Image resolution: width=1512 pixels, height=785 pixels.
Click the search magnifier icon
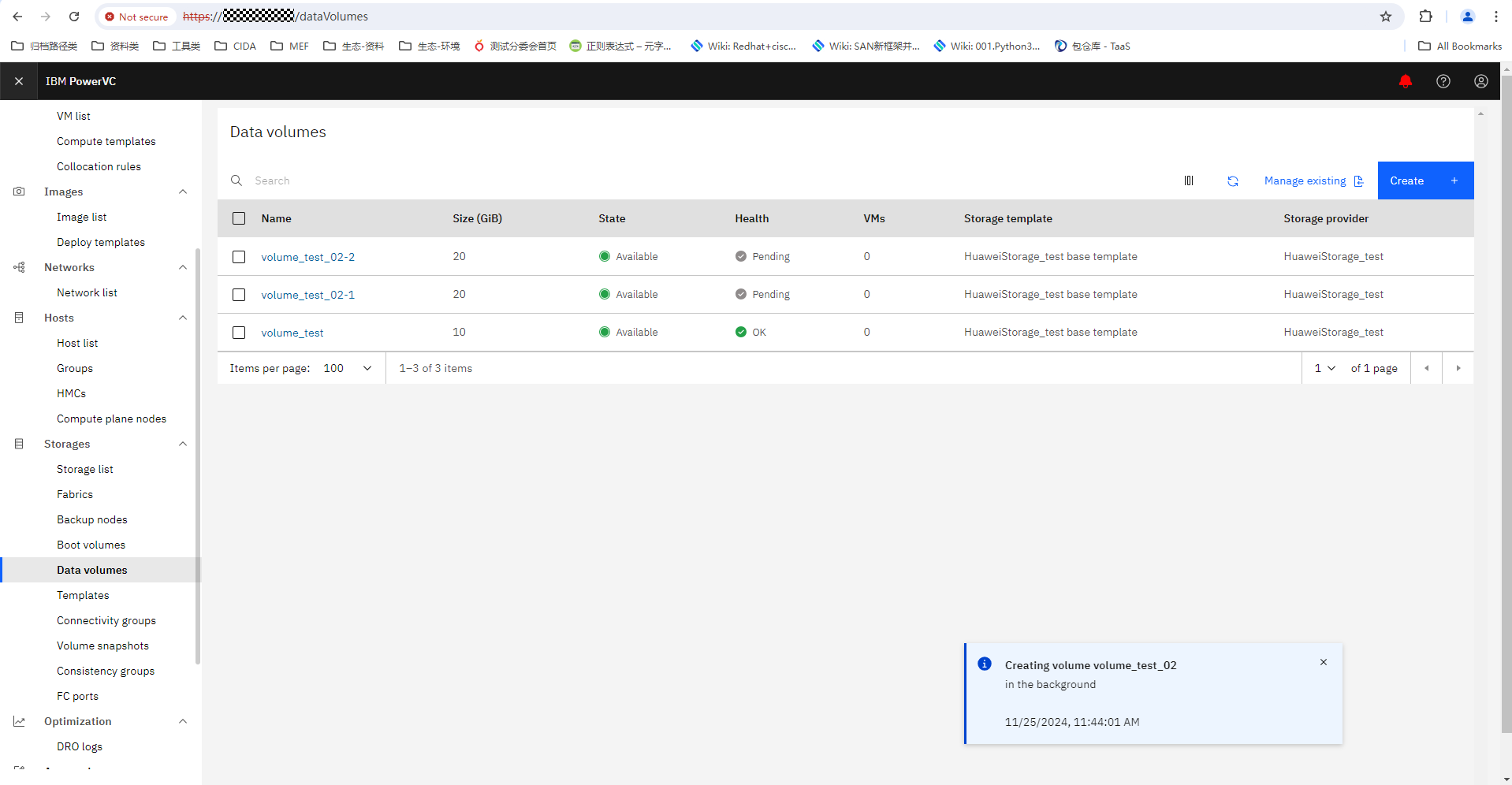point(236,180)
